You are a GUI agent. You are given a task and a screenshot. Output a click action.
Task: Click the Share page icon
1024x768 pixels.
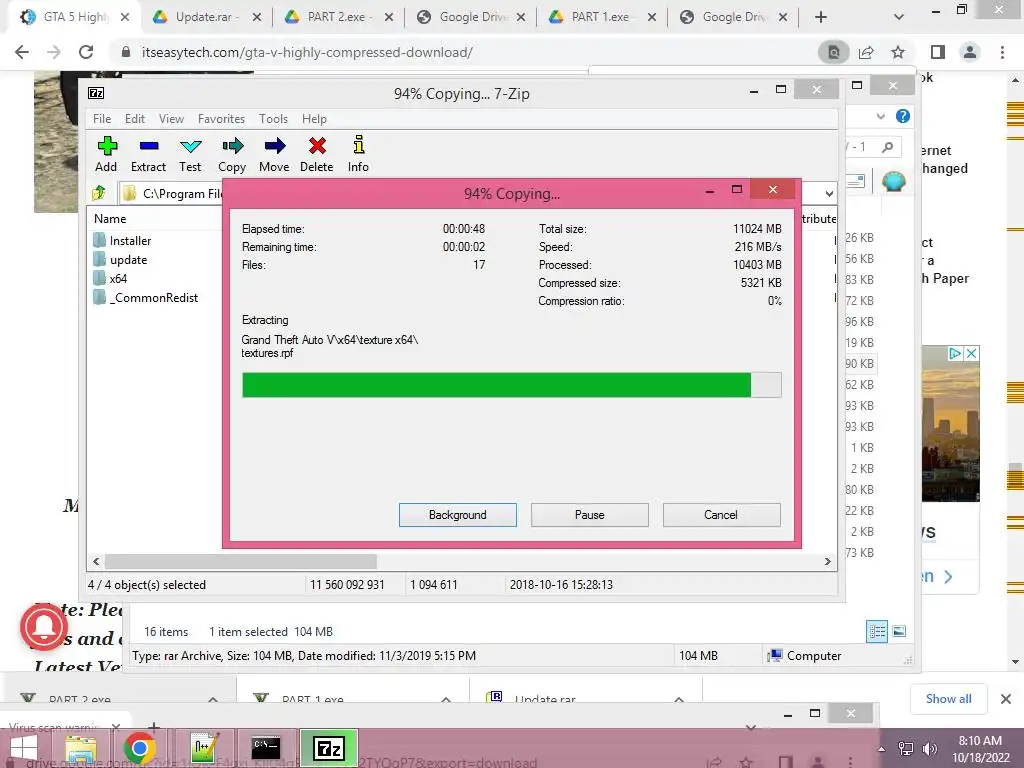(866, 52)
